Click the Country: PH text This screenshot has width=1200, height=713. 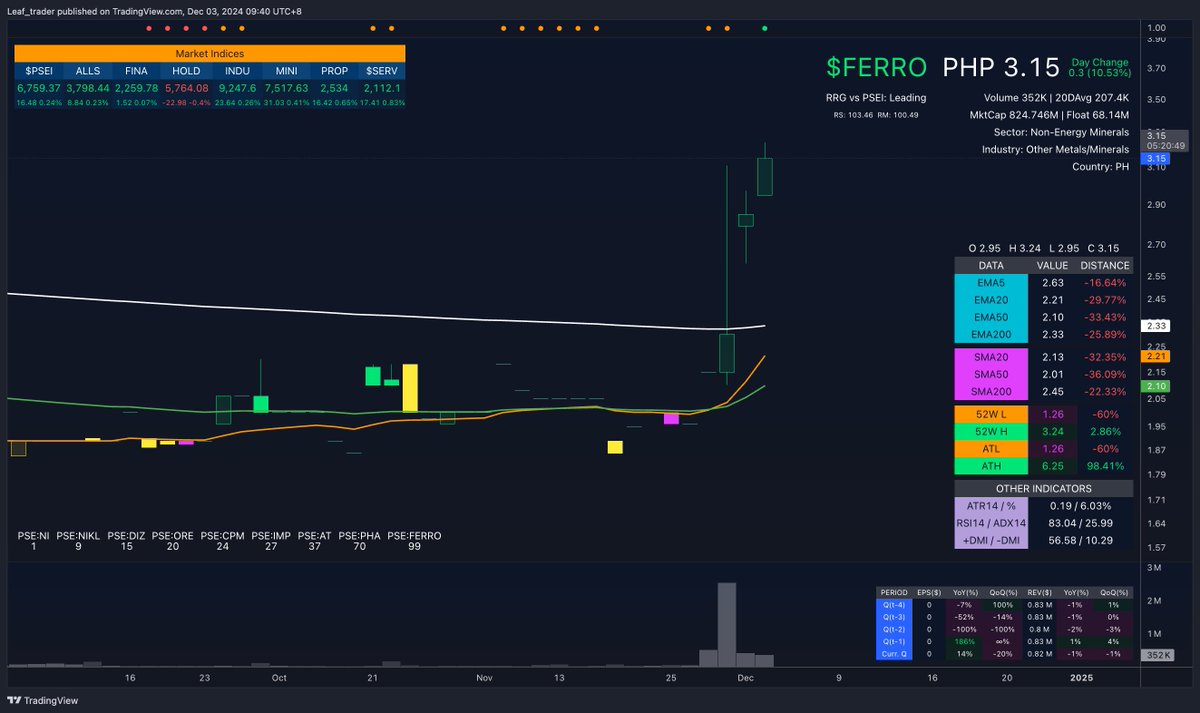point(1100,166)
